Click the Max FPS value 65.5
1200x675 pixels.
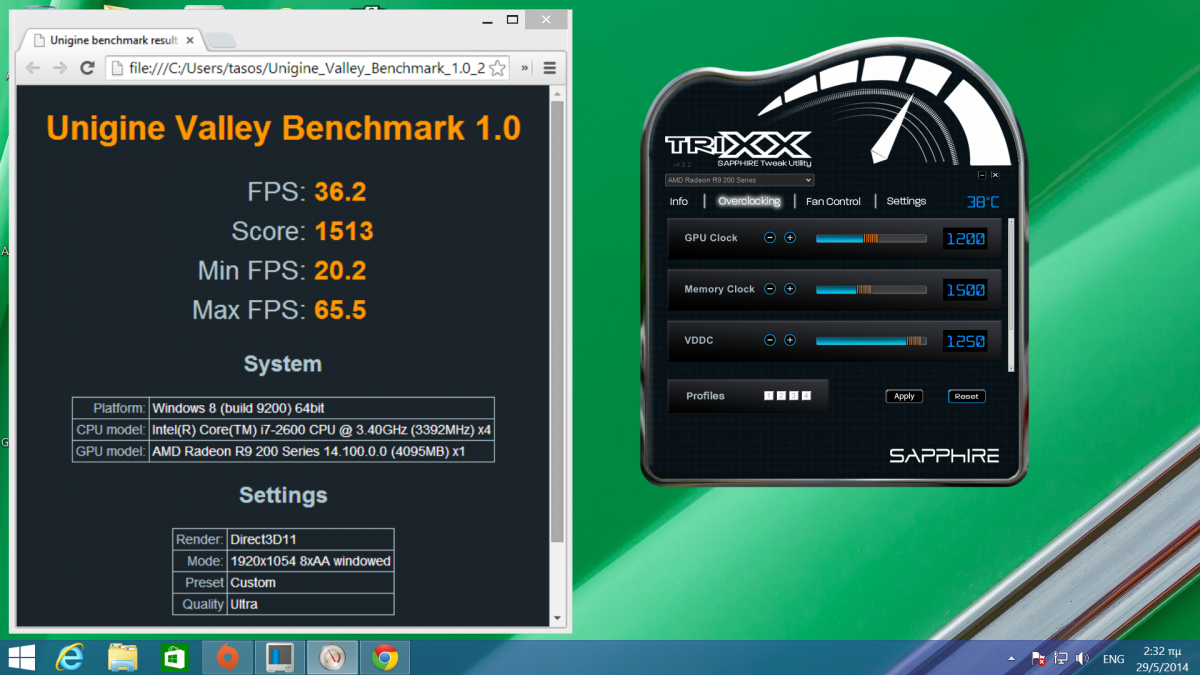click(340, 309)
